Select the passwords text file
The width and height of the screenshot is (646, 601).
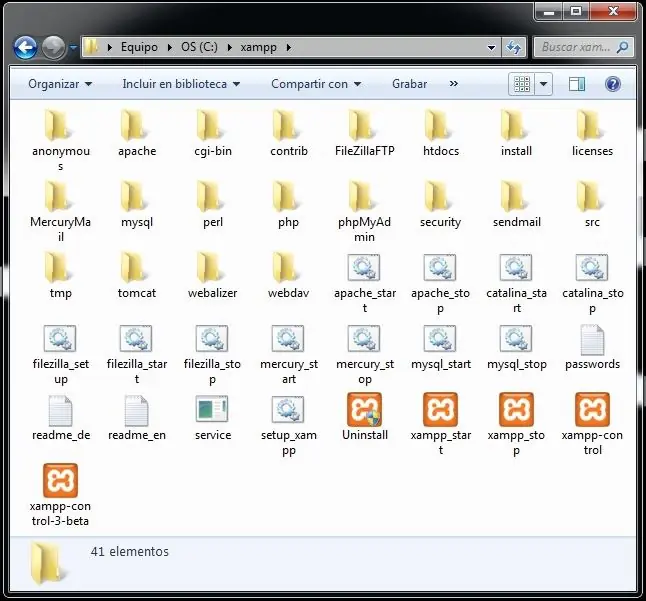coord(592,340)
